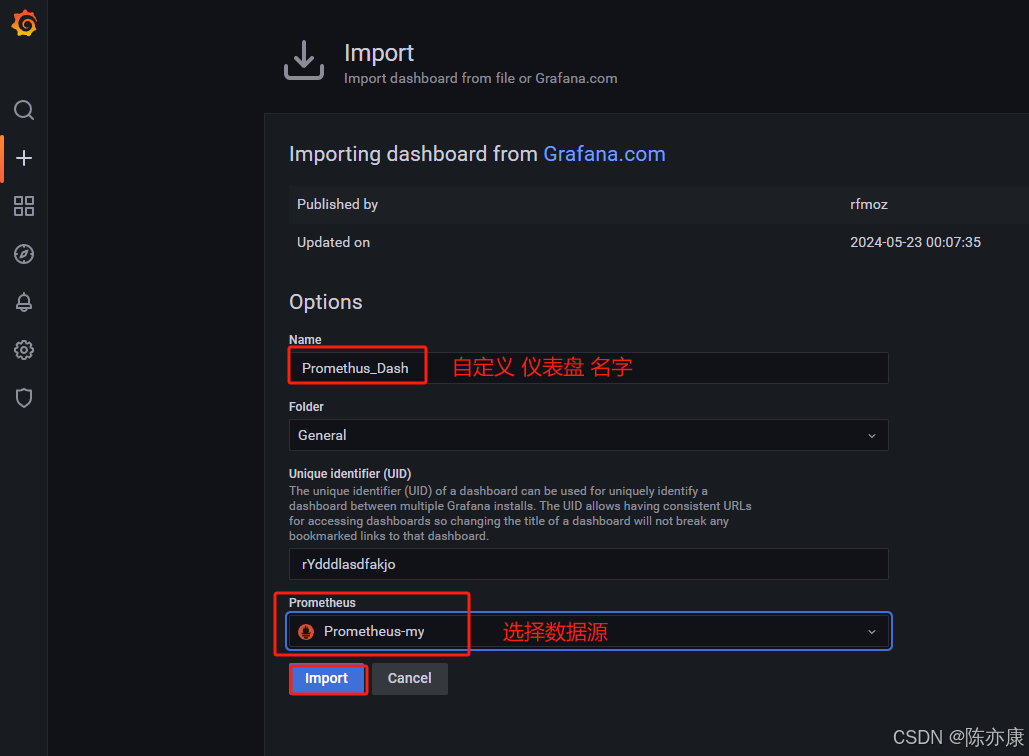This screenshot has height=756, width=1029.
Task: Select the publisher name rfmoz
Action: tap(869, 205)
